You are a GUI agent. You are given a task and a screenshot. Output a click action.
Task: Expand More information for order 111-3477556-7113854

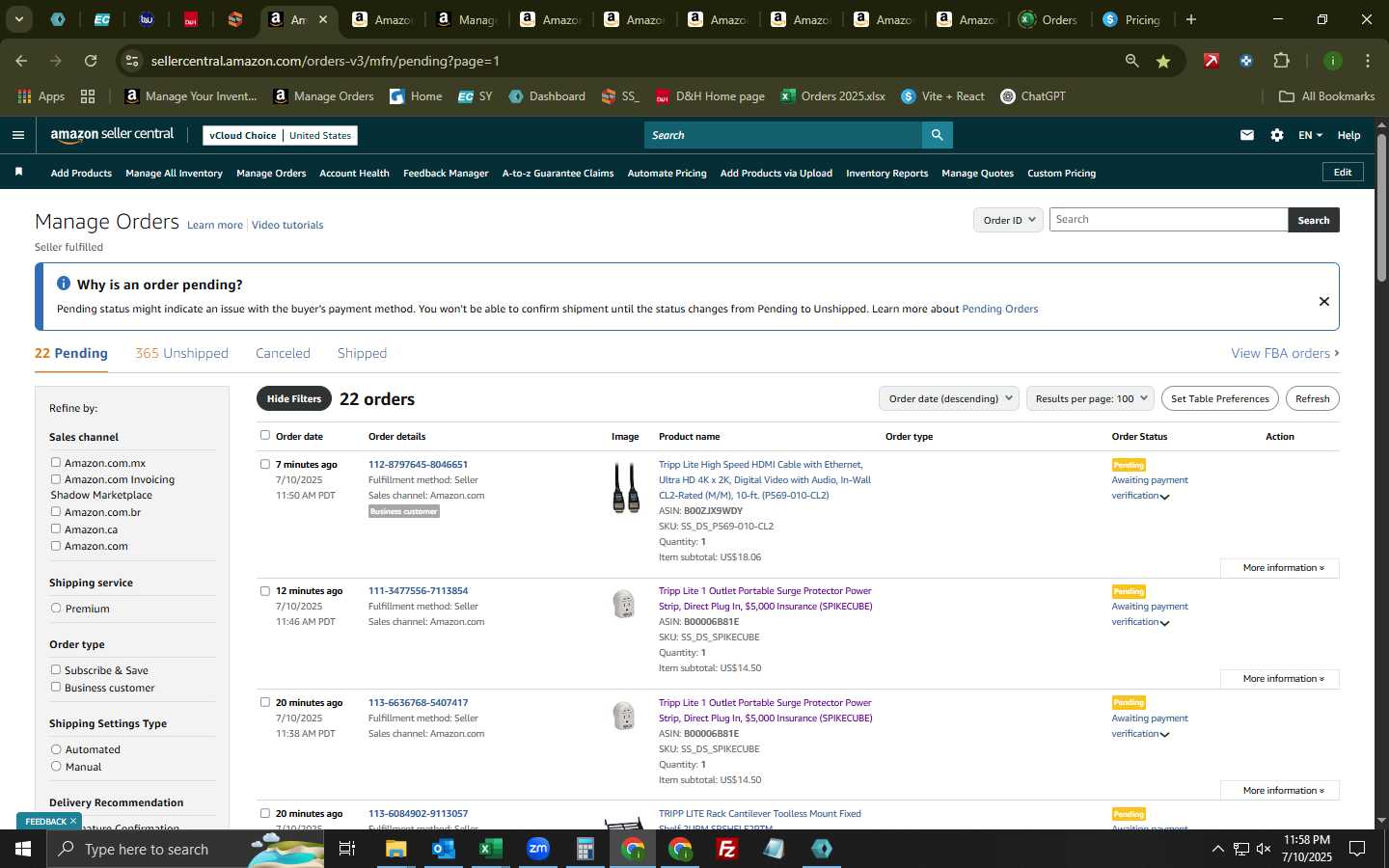[1280, 679]
